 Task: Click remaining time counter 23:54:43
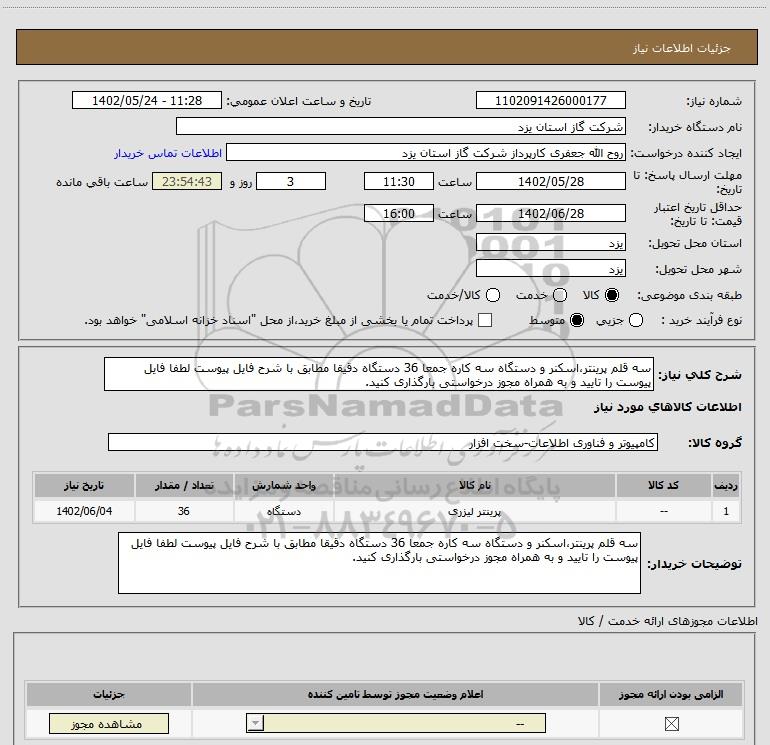[187, 181]
